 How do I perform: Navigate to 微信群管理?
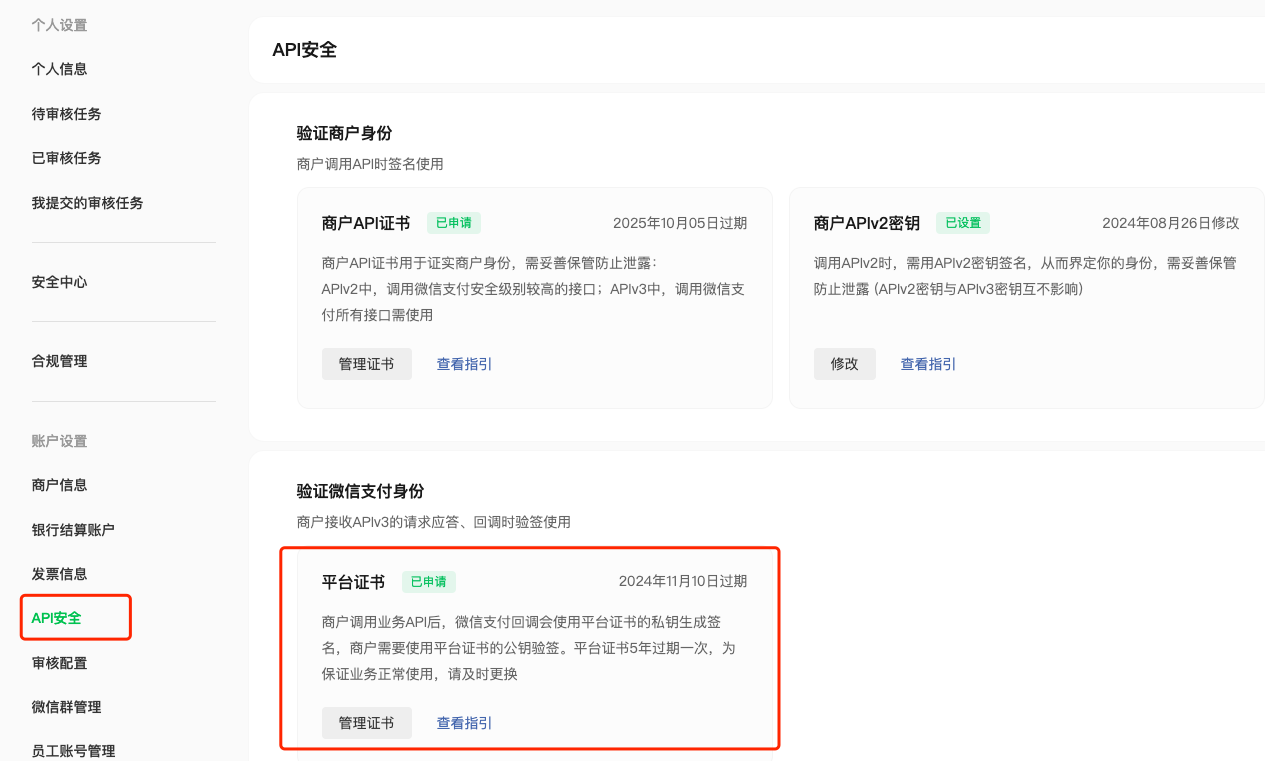coord(66,707)
